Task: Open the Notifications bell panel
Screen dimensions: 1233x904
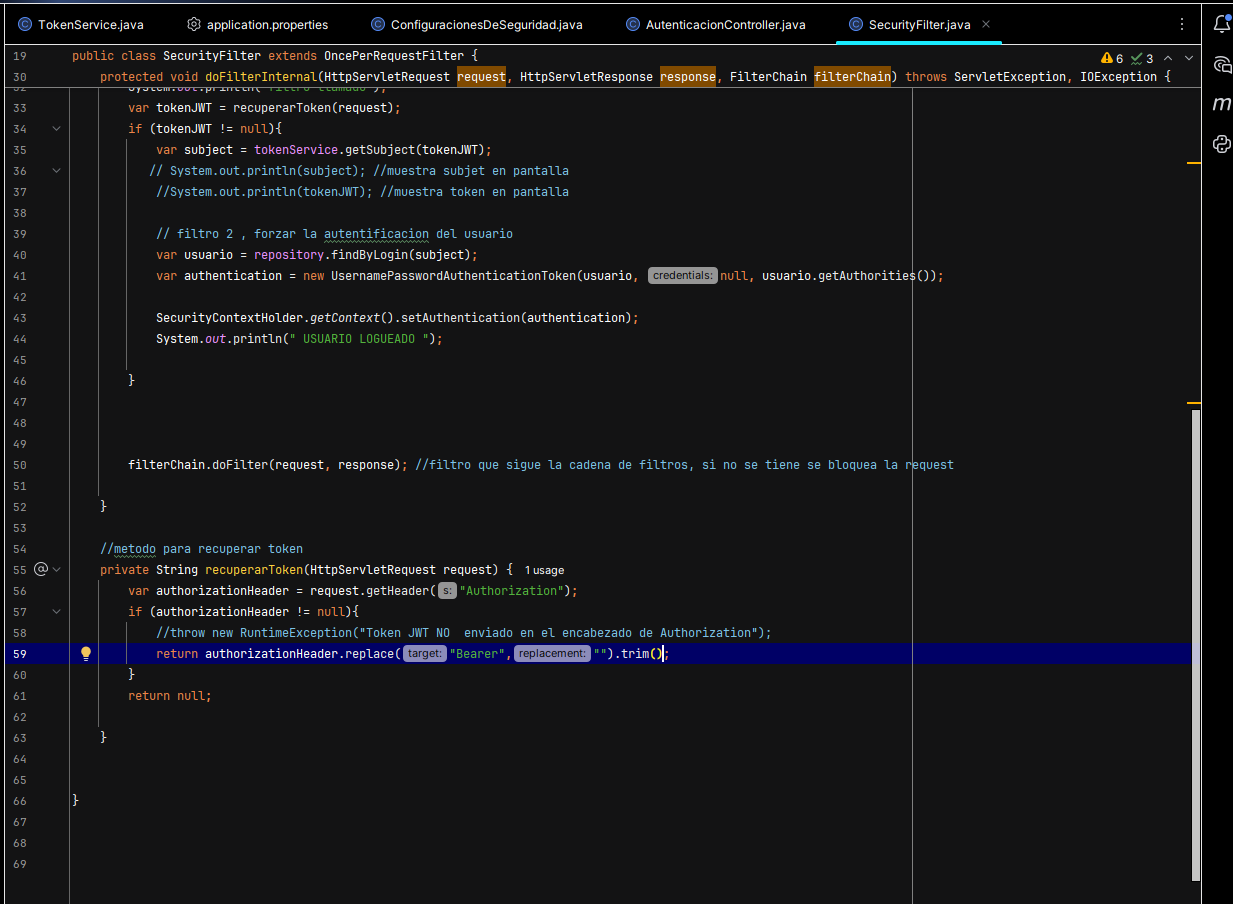Action: point(1221,25)
